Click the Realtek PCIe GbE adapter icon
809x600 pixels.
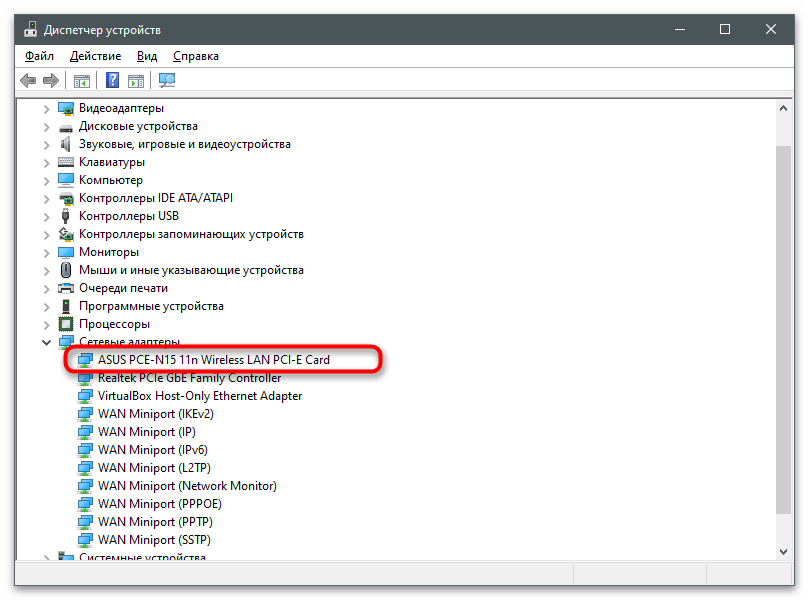click(85, 379)
